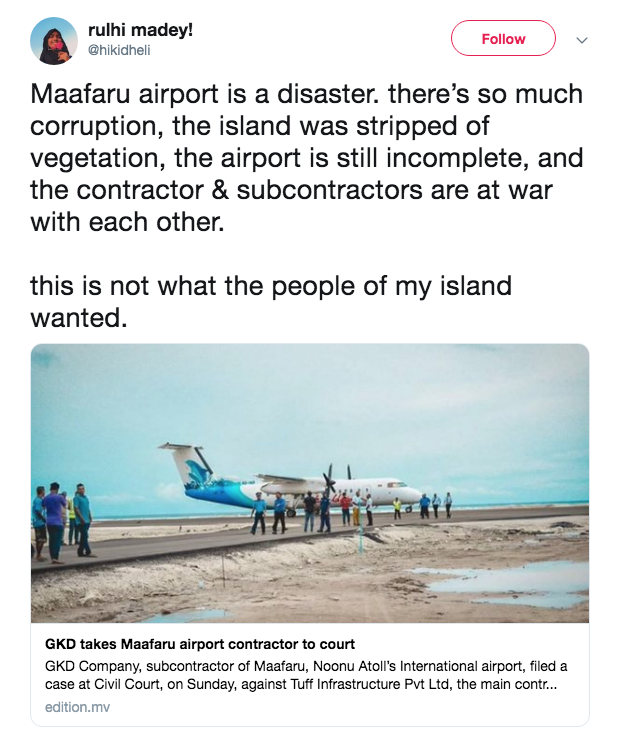Image resolution: width=617 pixels, height=739 pixels.
Task: Open the airplane photo preview
Action: click(x=310, y=483)
